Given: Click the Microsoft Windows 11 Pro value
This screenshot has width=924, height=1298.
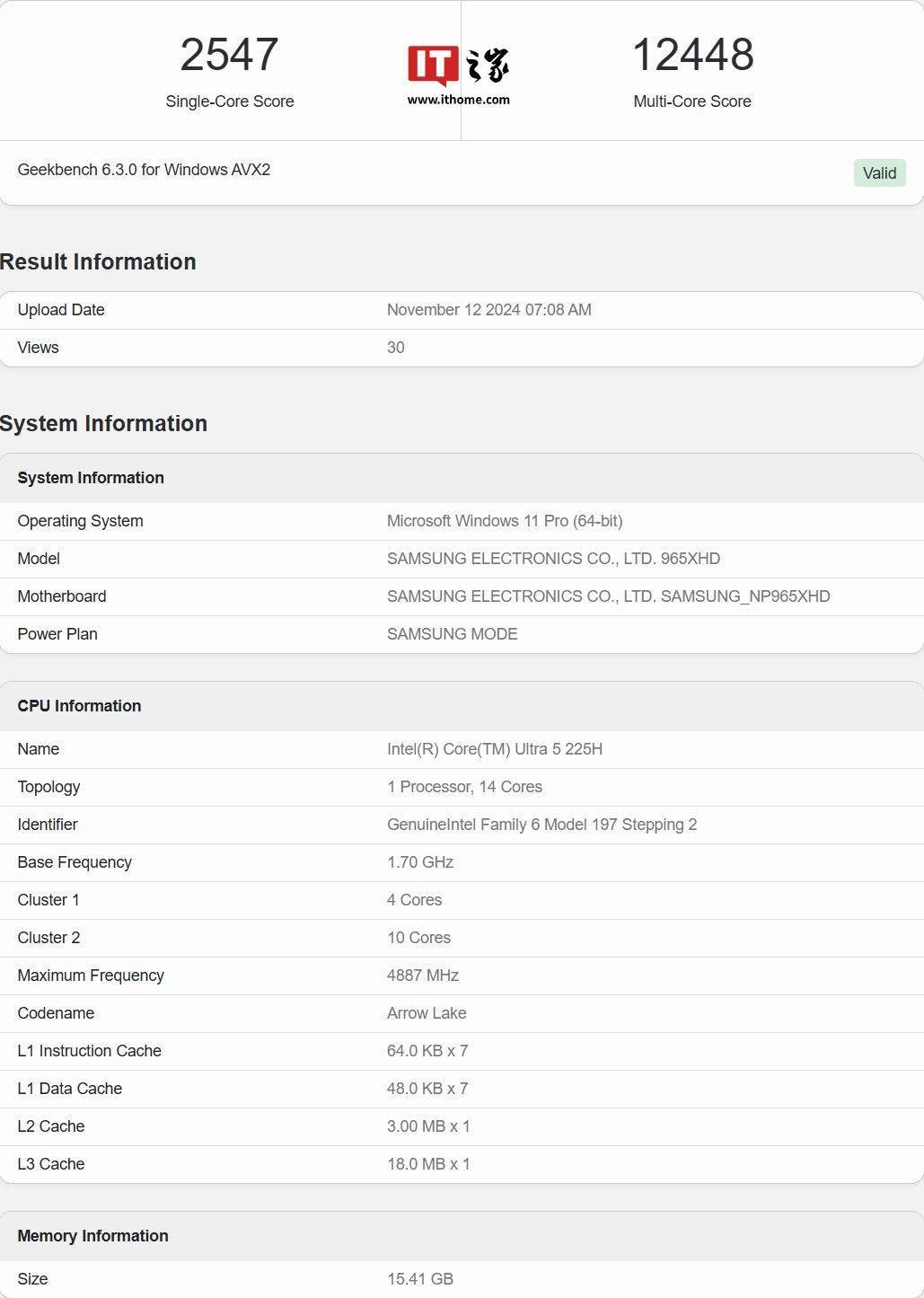Looking at the screenshot, I should click(504, 521).
